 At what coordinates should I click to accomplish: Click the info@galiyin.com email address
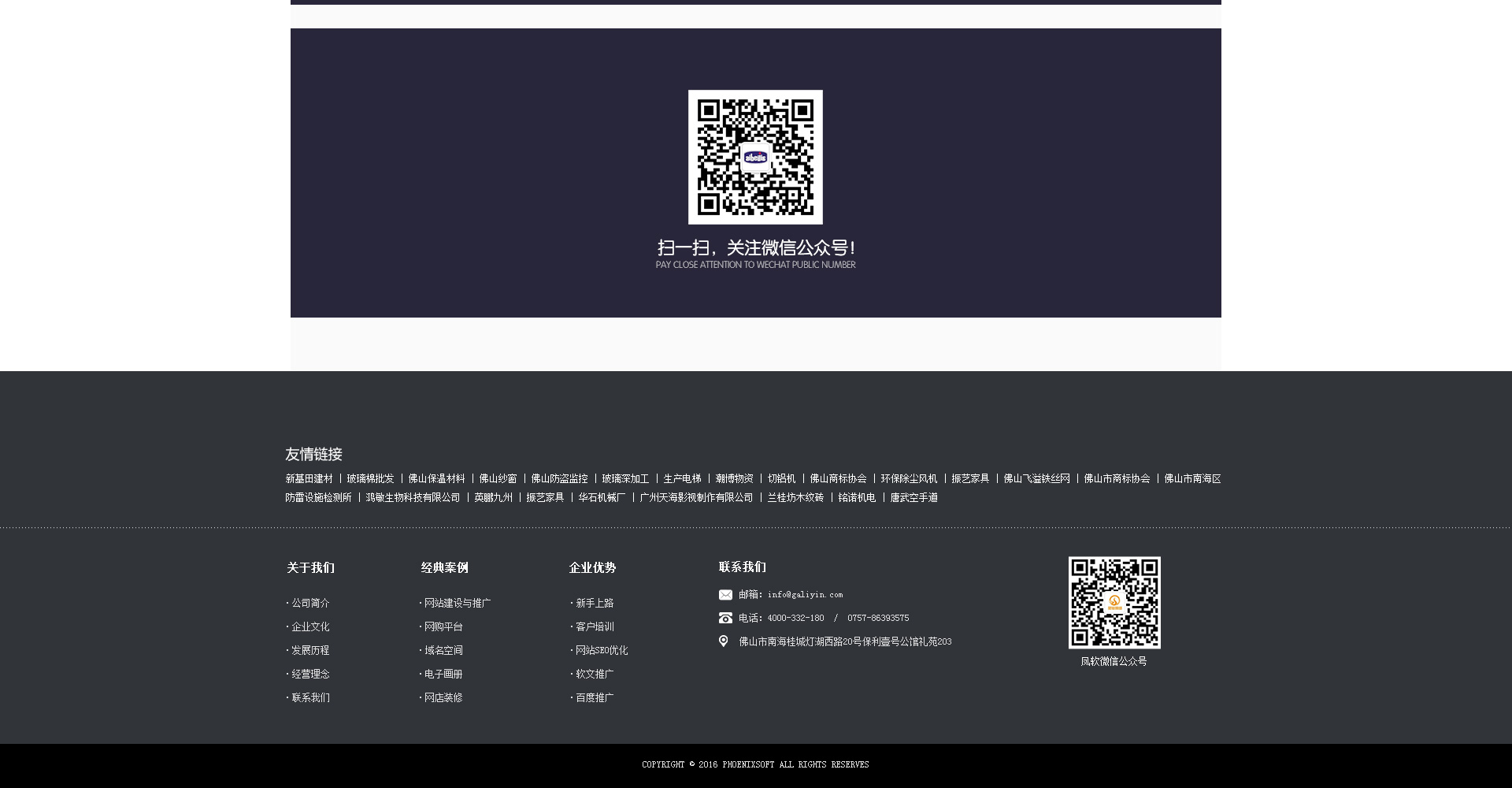(x=805, y=595)
